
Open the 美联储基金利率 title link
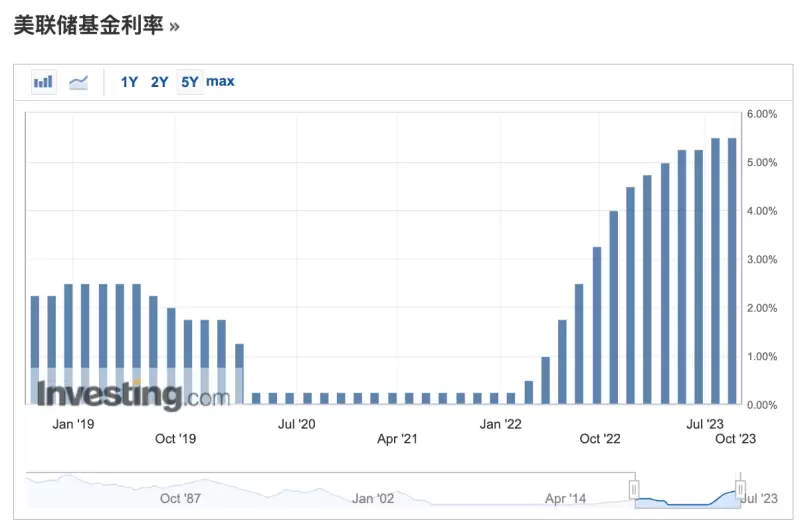point(87,26)
